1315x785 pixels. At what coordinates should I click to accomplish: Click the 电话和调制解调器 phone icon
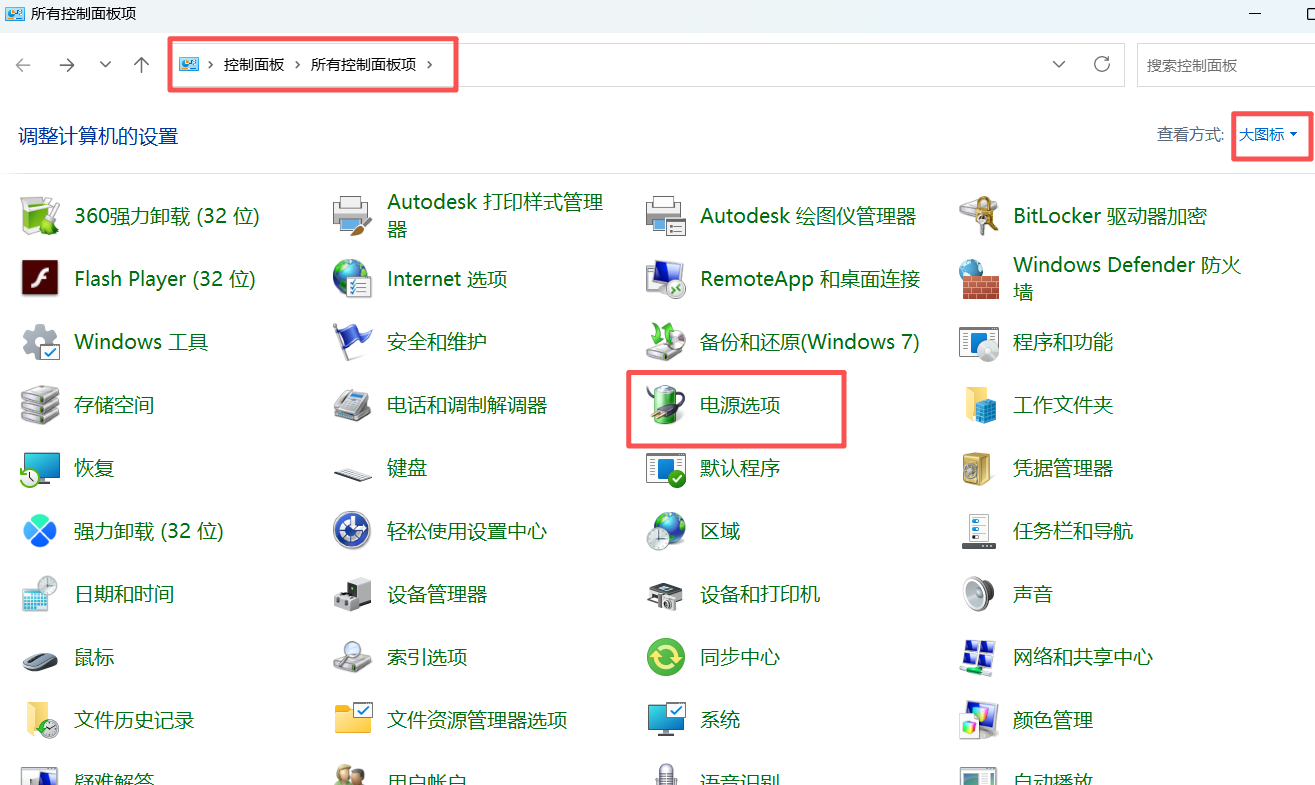tap(353, 405)
